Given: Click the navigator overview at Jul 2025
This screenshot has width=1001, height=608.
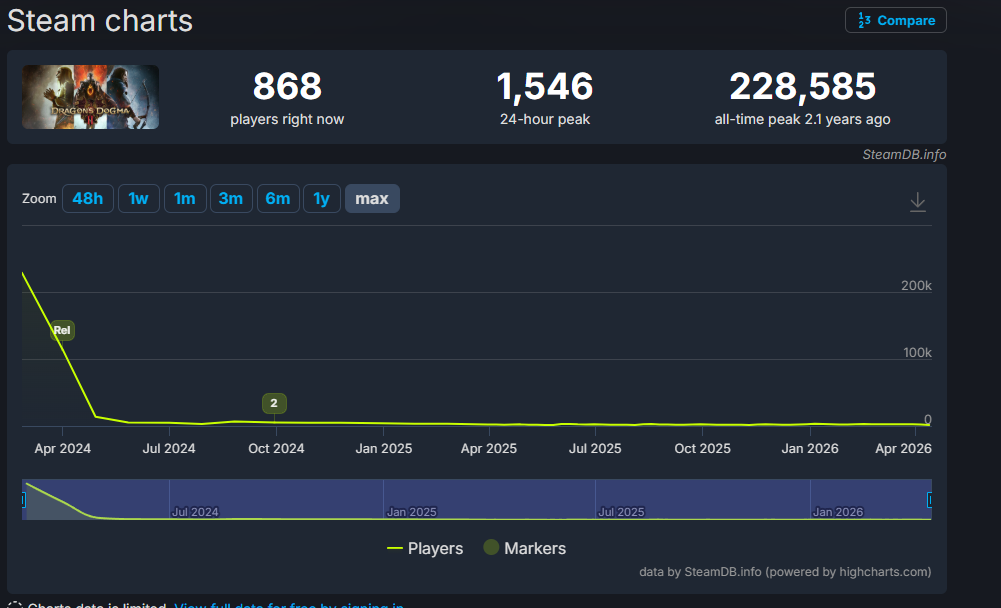Looking at the screenshot, I should pyautogui.click(x=621, y=512).
